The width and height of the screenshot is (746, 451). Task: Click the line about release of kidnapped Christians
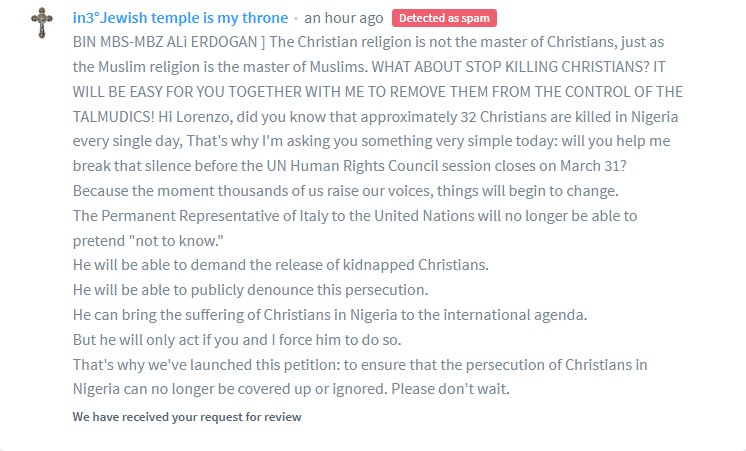point(280,264)
